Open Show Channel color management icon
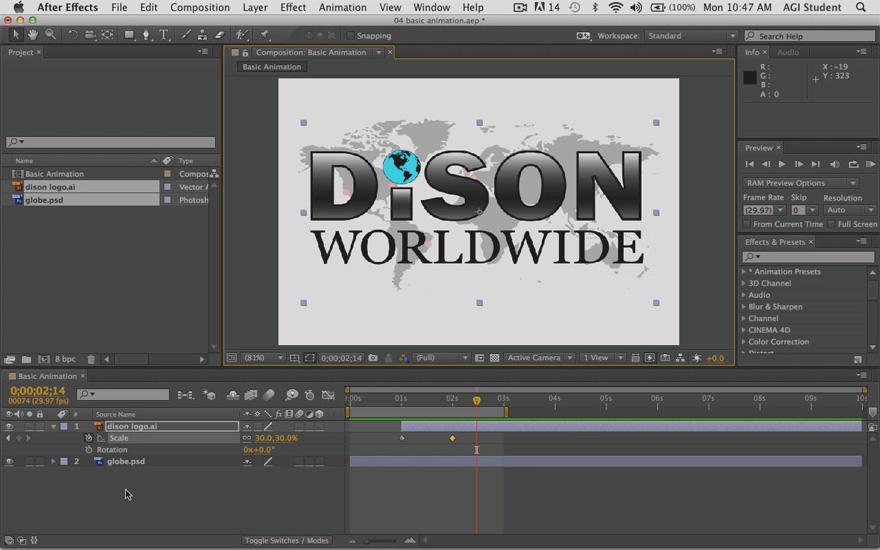 403,358
